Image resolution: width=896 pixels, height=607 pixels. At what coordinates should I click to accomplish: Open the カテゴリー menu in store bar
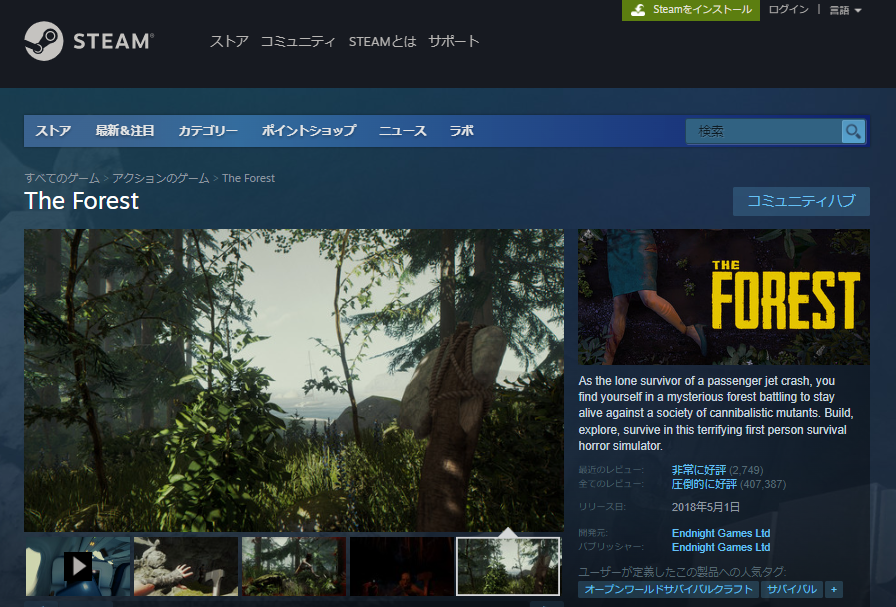(208, 131)
